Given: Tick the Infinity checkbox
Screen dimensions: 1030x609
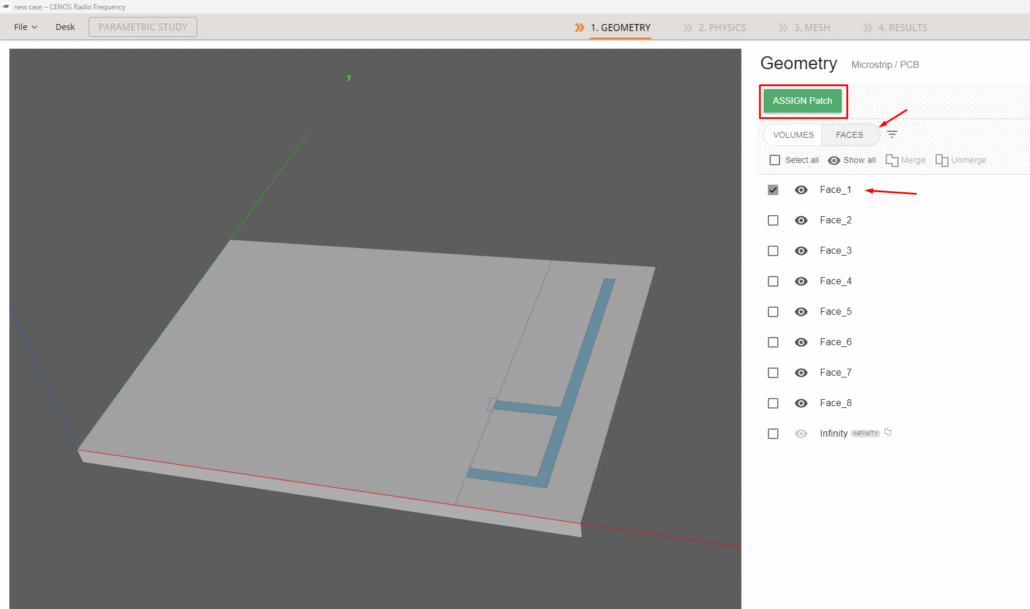Looking at the screenshot, I should (773, 434).
